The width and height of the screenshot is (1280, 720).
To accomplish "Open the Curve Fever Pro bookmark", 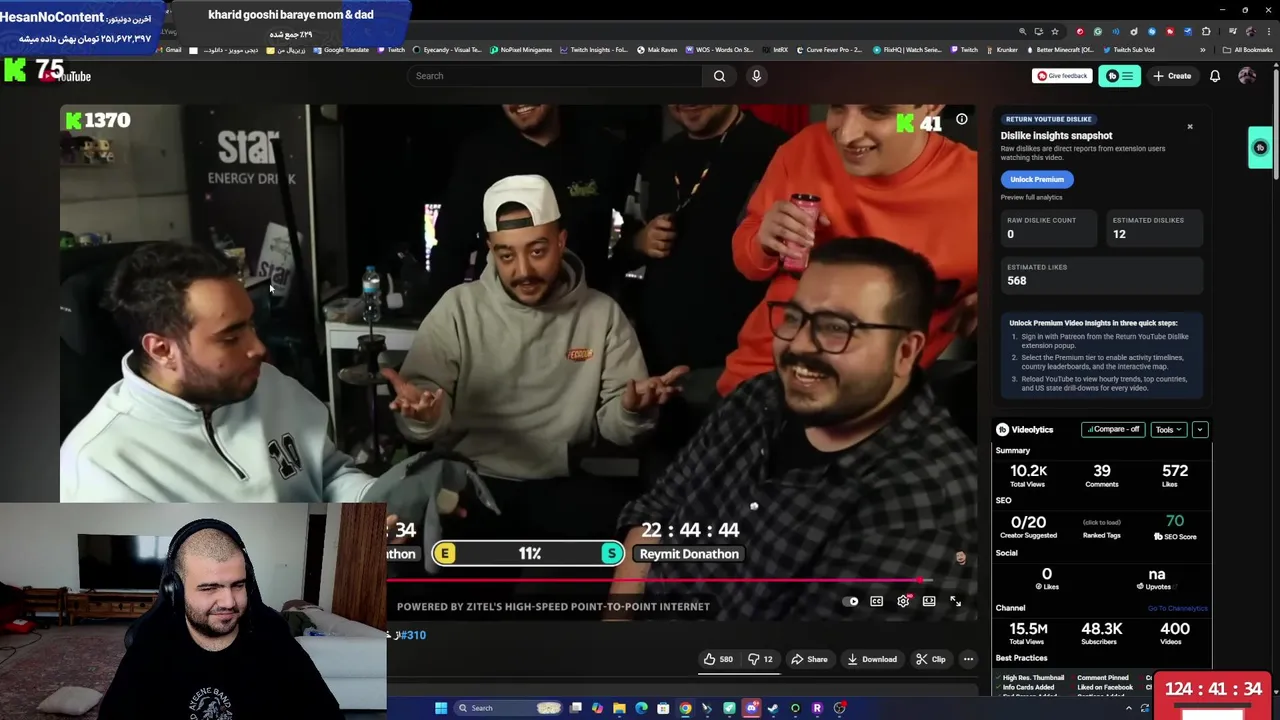I will pos(830,50).
